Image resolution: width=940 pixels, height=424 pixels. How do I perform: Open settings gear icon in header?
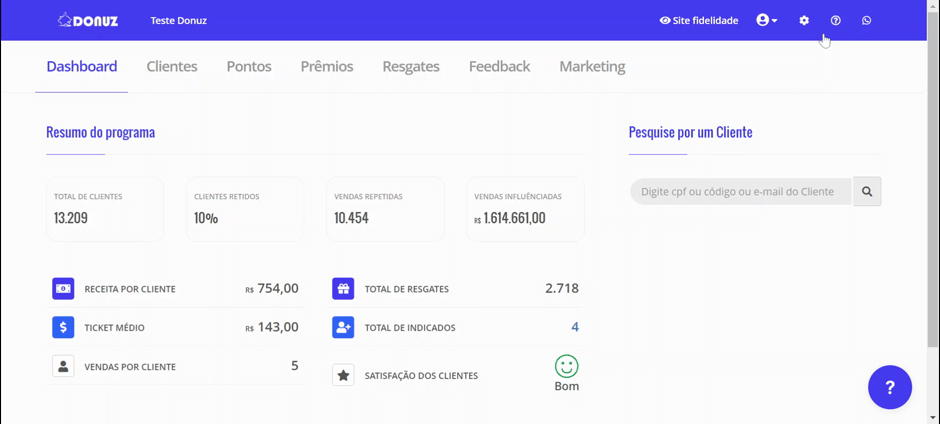[x=804, y=20]
